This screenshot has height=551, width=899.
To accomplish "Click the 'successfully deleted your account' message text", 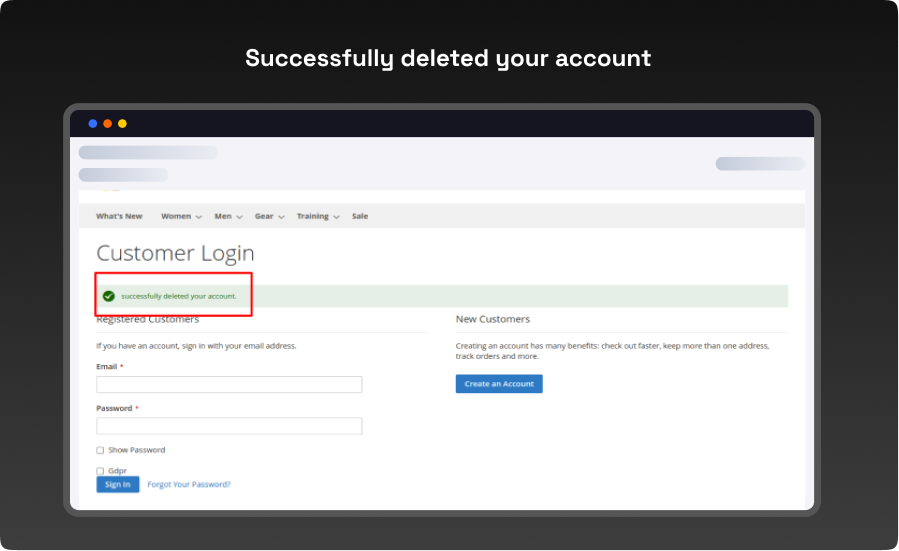I will click(178, 296).
